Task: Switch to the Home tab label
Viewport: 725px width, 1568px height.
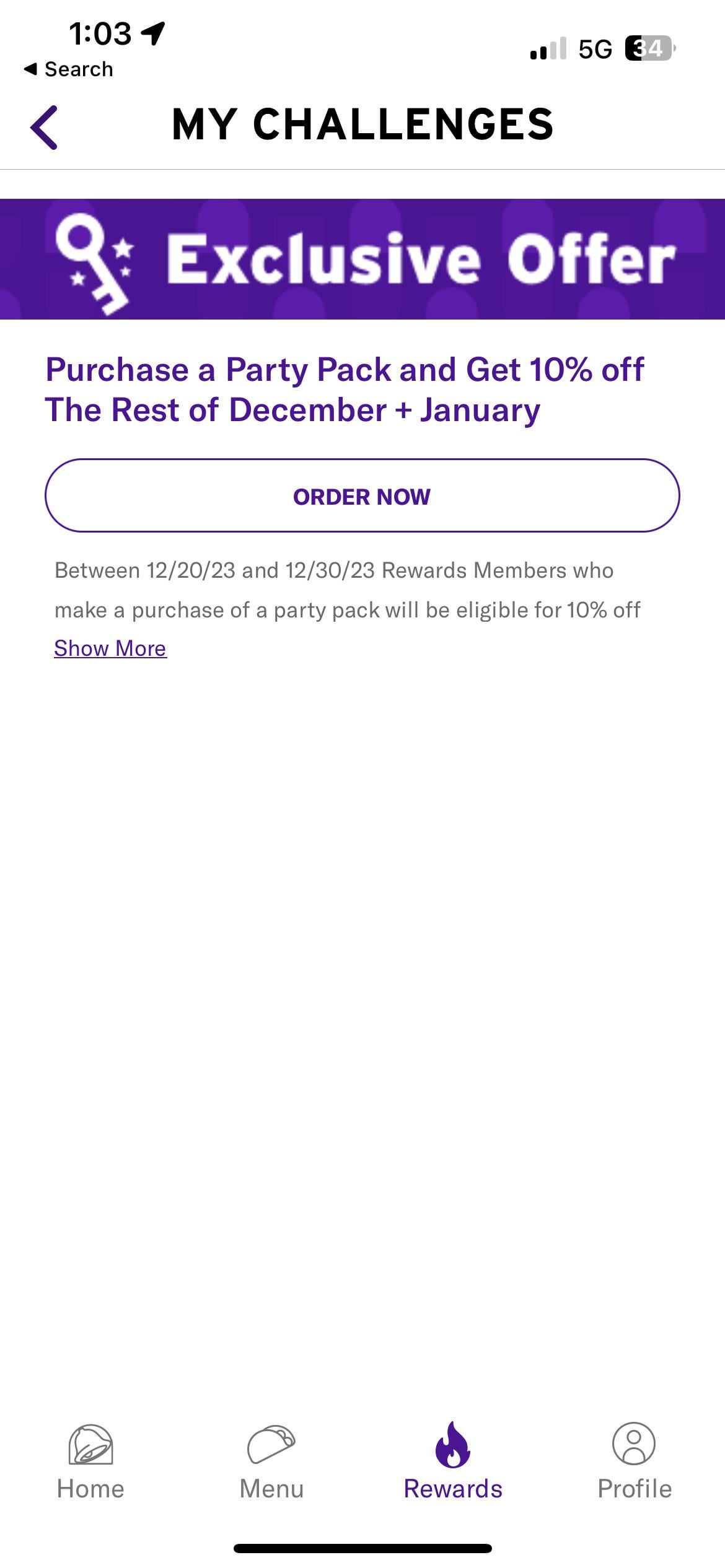Action: click(90, 1489)
